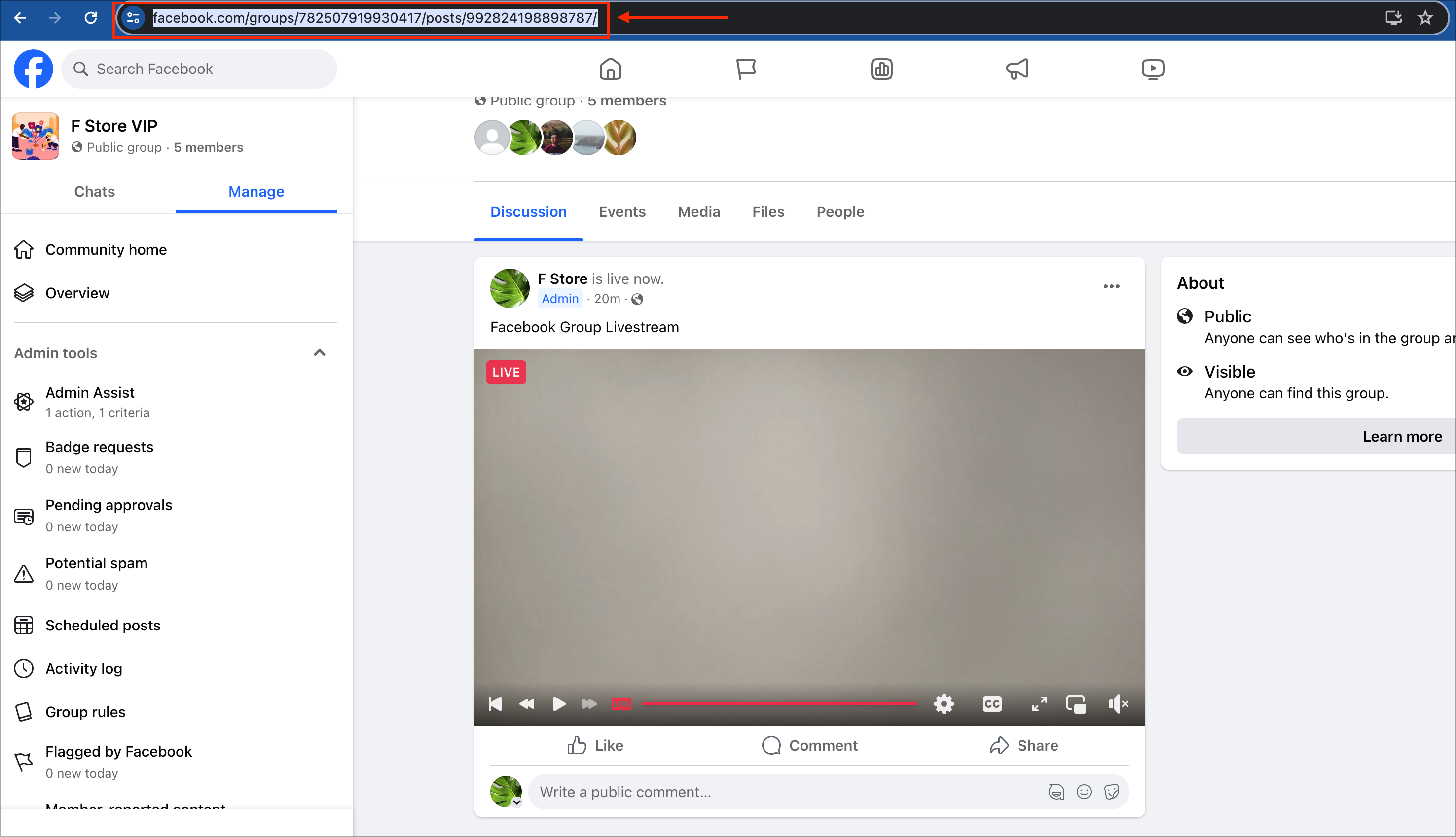Toggle closed captions on the video
This screenshot has width=1456, height=837.
coord(991,703)
